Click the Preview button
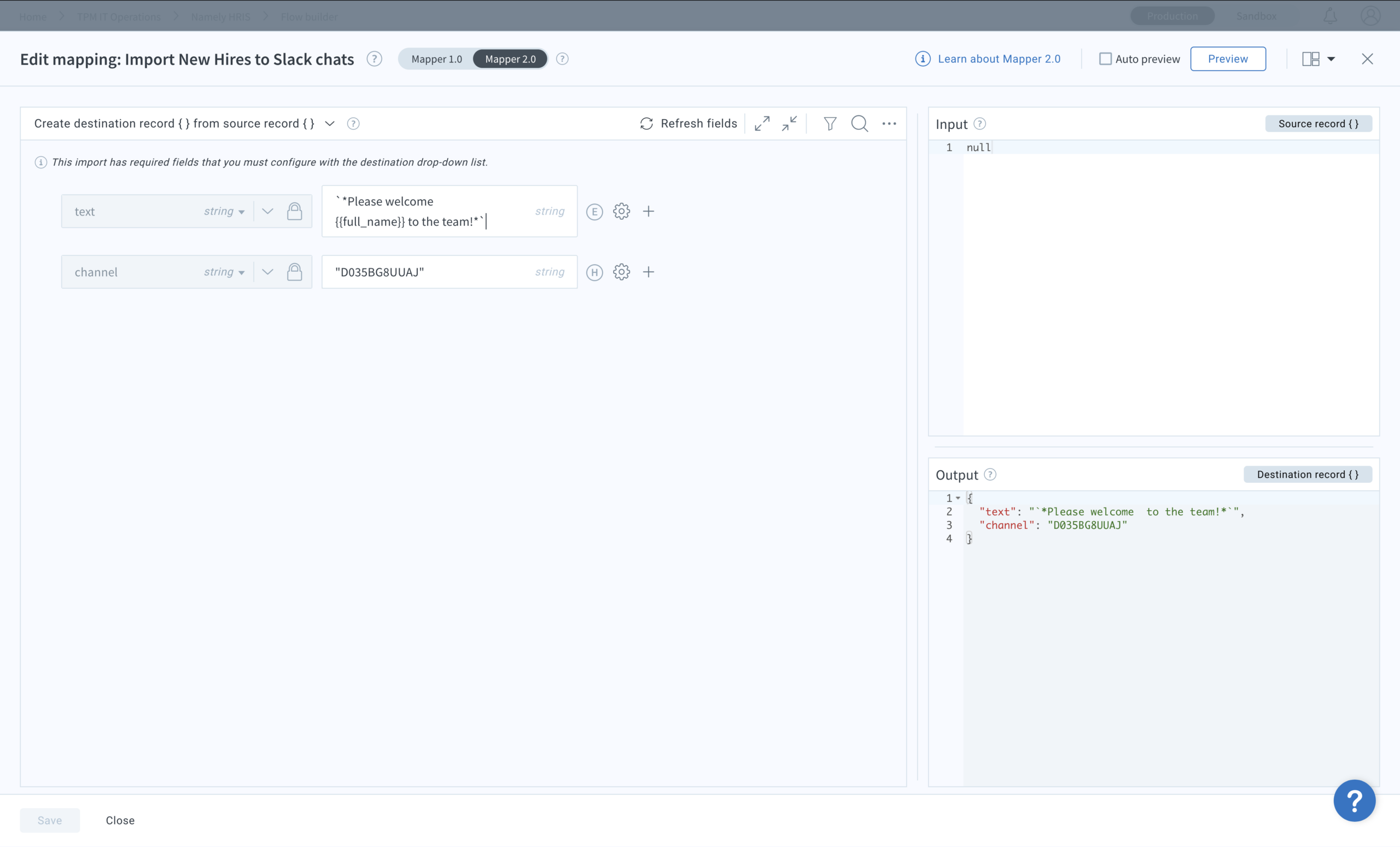The image size is (1400, 847). pos(1228,59)
